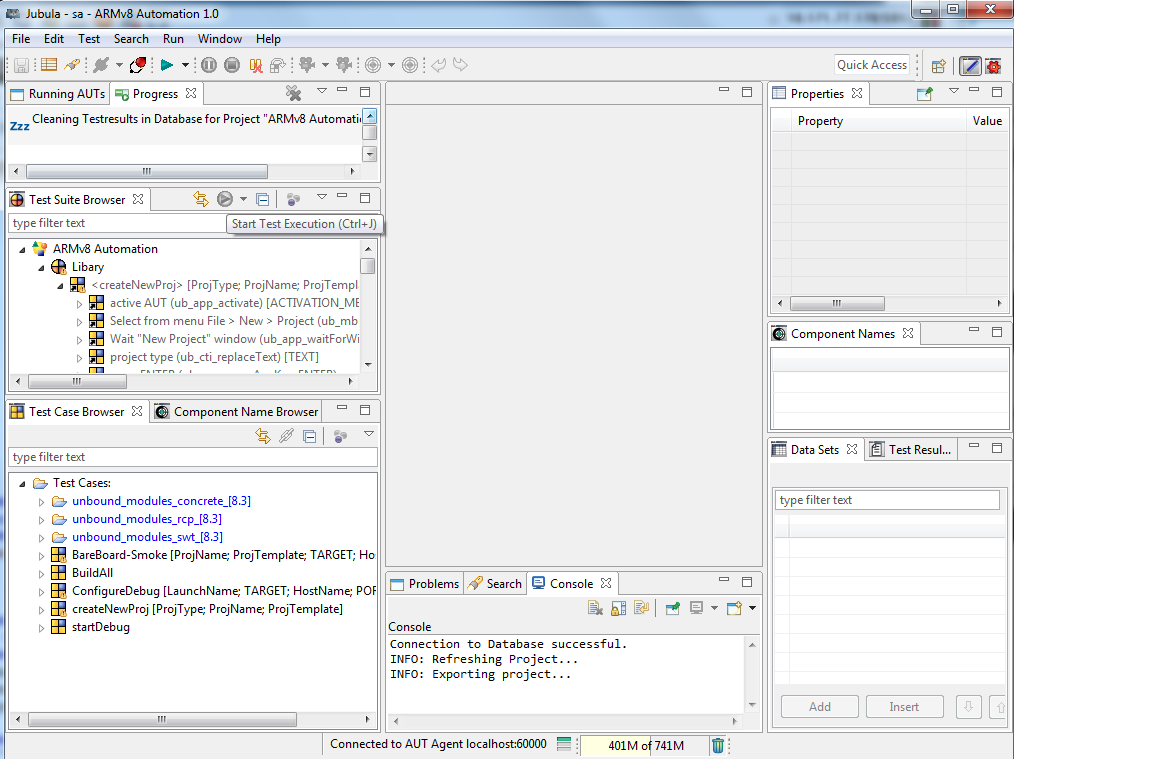This screenshot has height=759, width=1152.
Task: Collapse all in Test Suite Browser
Action: point(262,199)
